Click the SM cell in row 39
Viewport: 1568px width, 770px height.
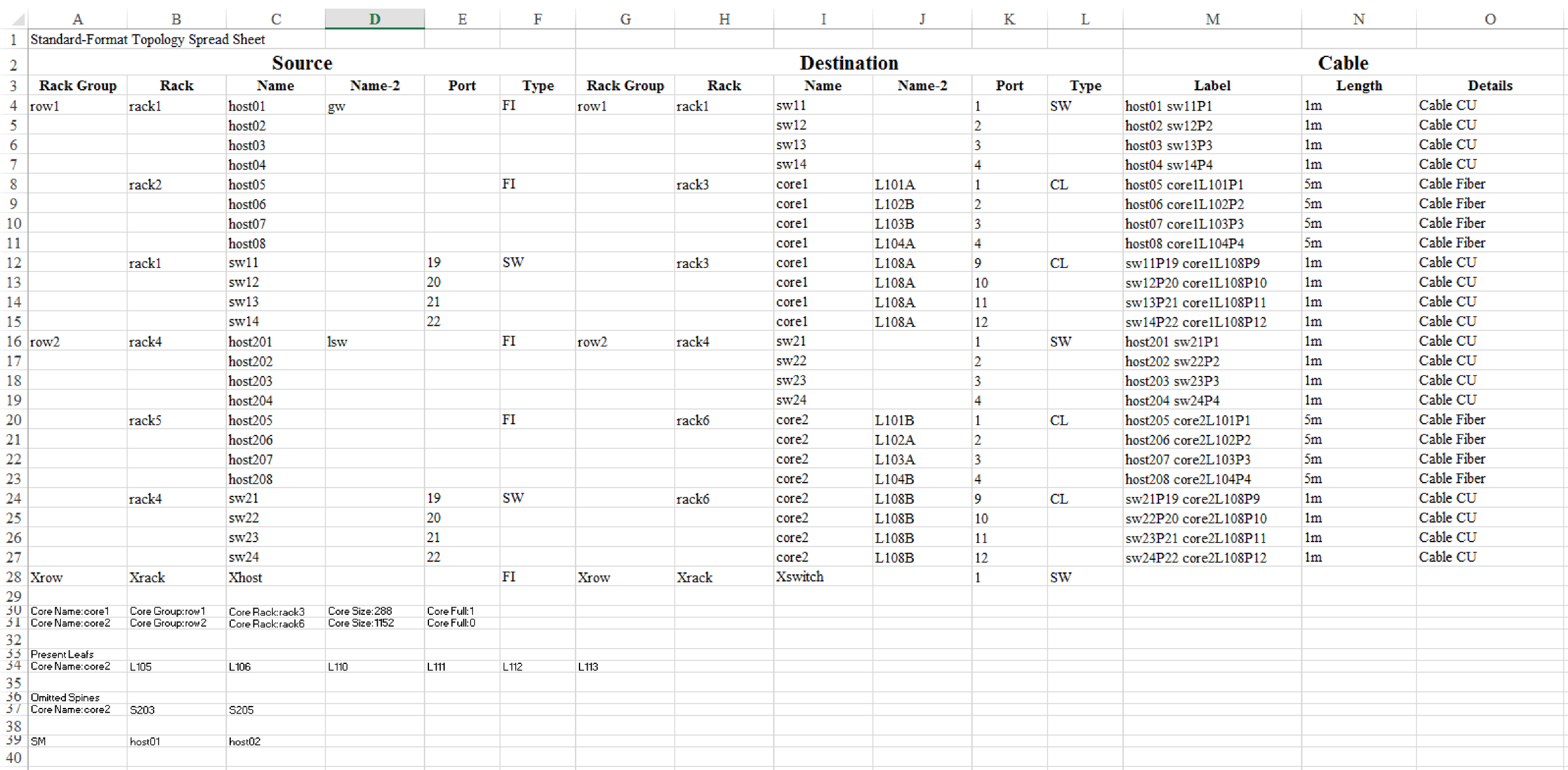coord(38,741)
